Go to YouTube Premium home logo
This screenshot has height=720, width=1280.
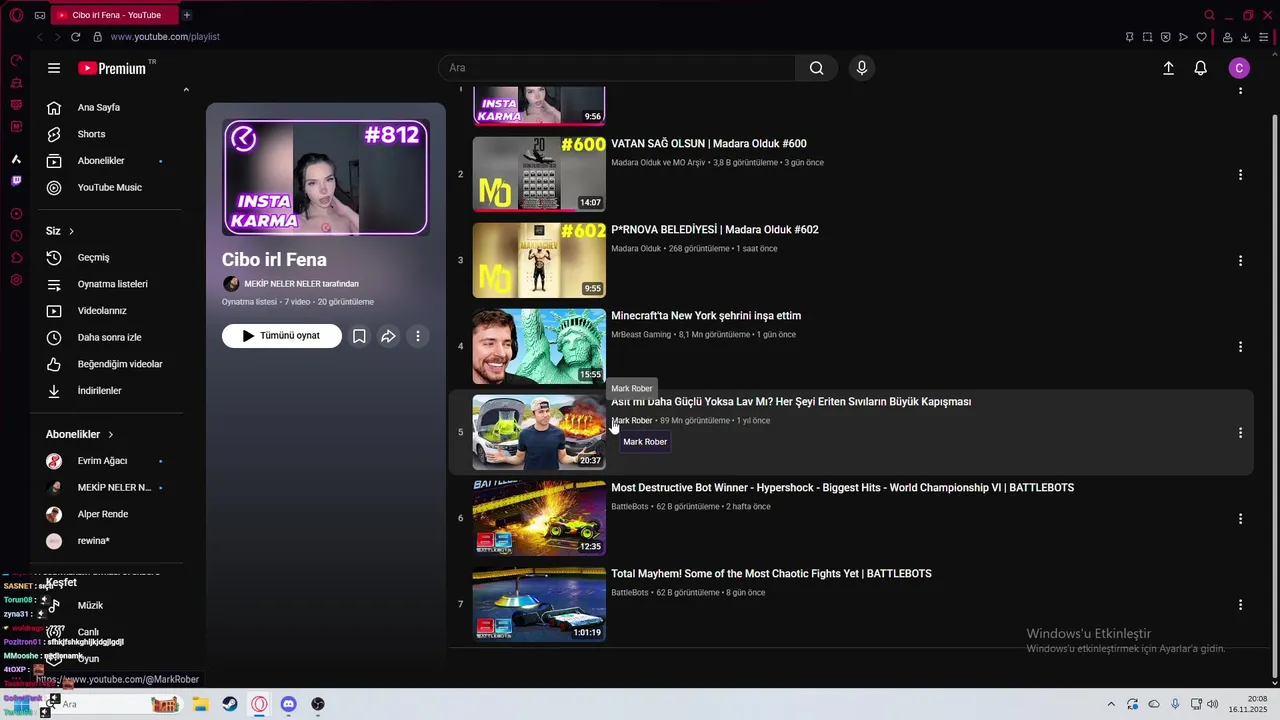pyautogui.click(x=112, y=68)
